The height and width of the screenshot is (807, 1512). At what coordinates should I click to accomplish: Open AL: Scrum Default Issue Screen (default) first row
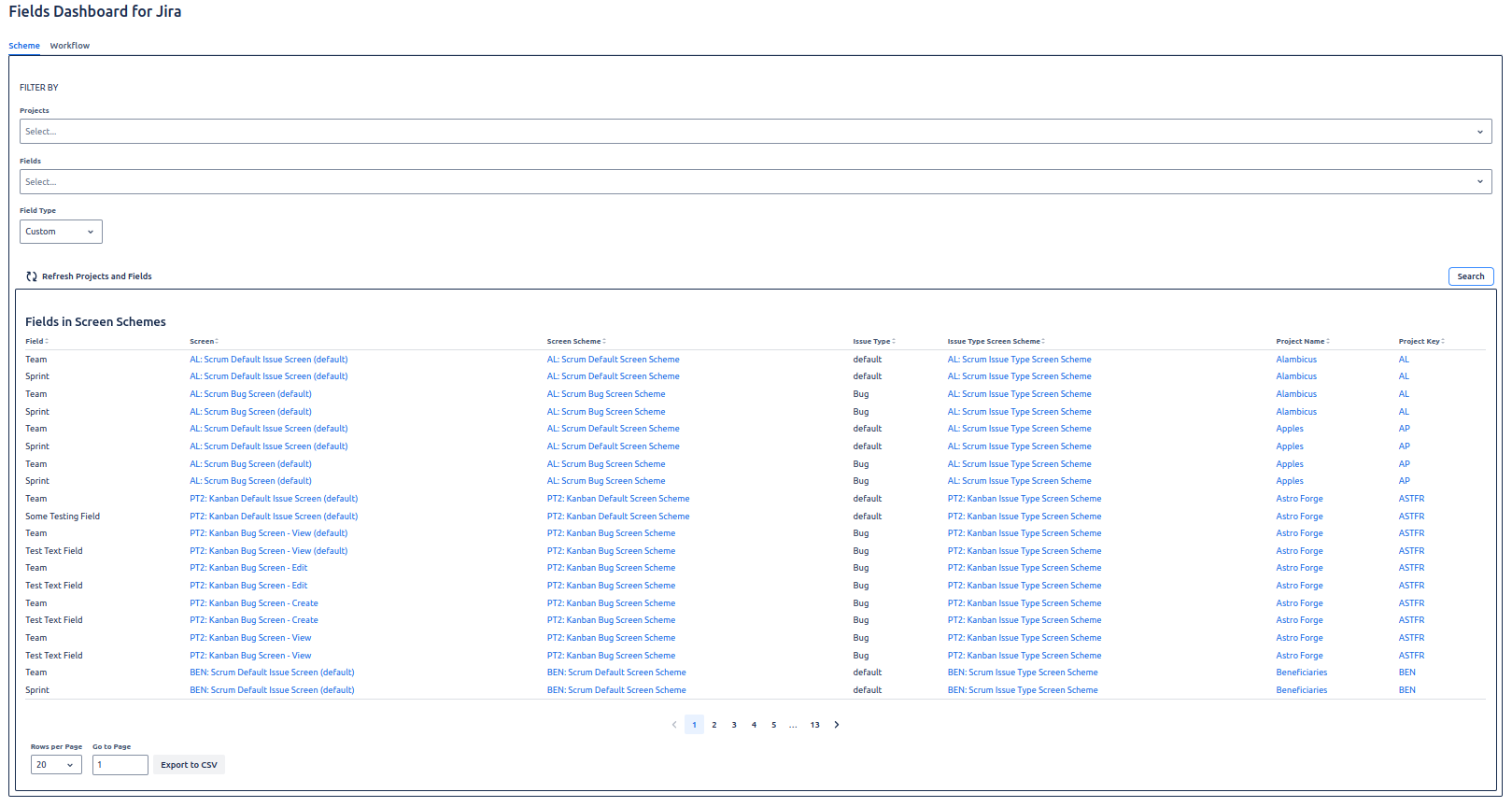point(269,360)
